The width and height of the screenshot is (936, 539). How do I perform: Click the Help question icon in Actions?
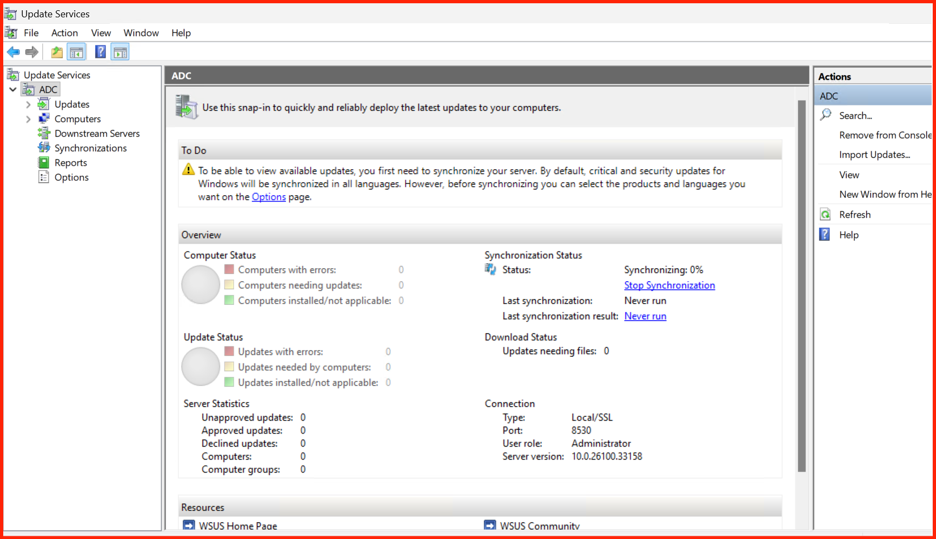[825, 234]
